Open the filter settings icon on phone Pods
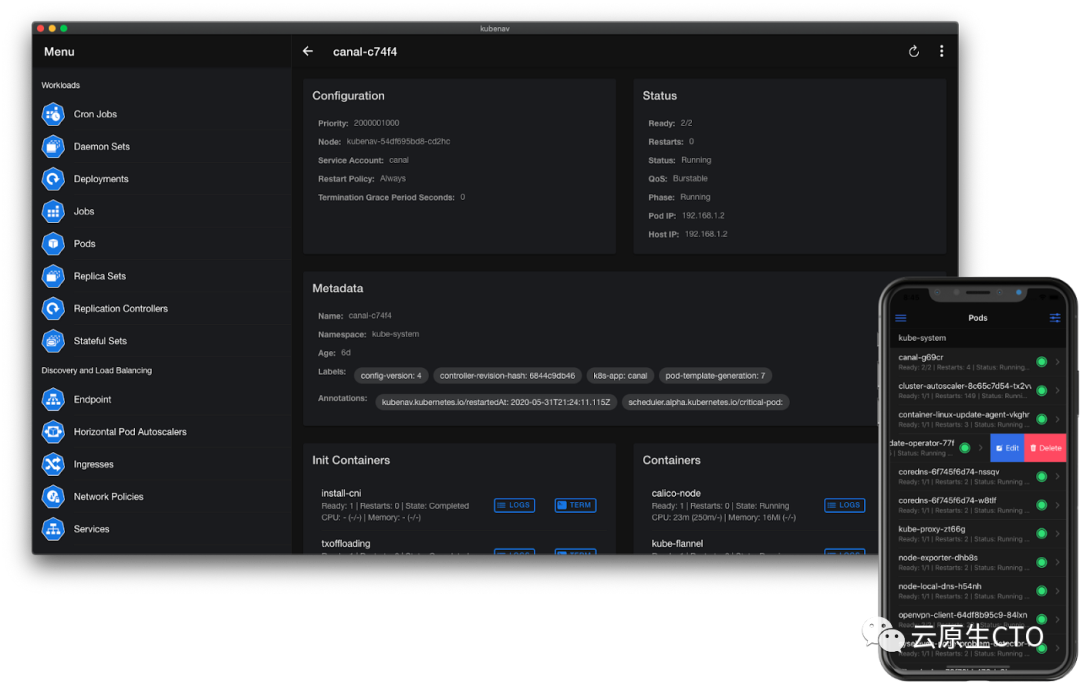The width and height of the screenshot is (1080, 685). [x=1055, y=318]
